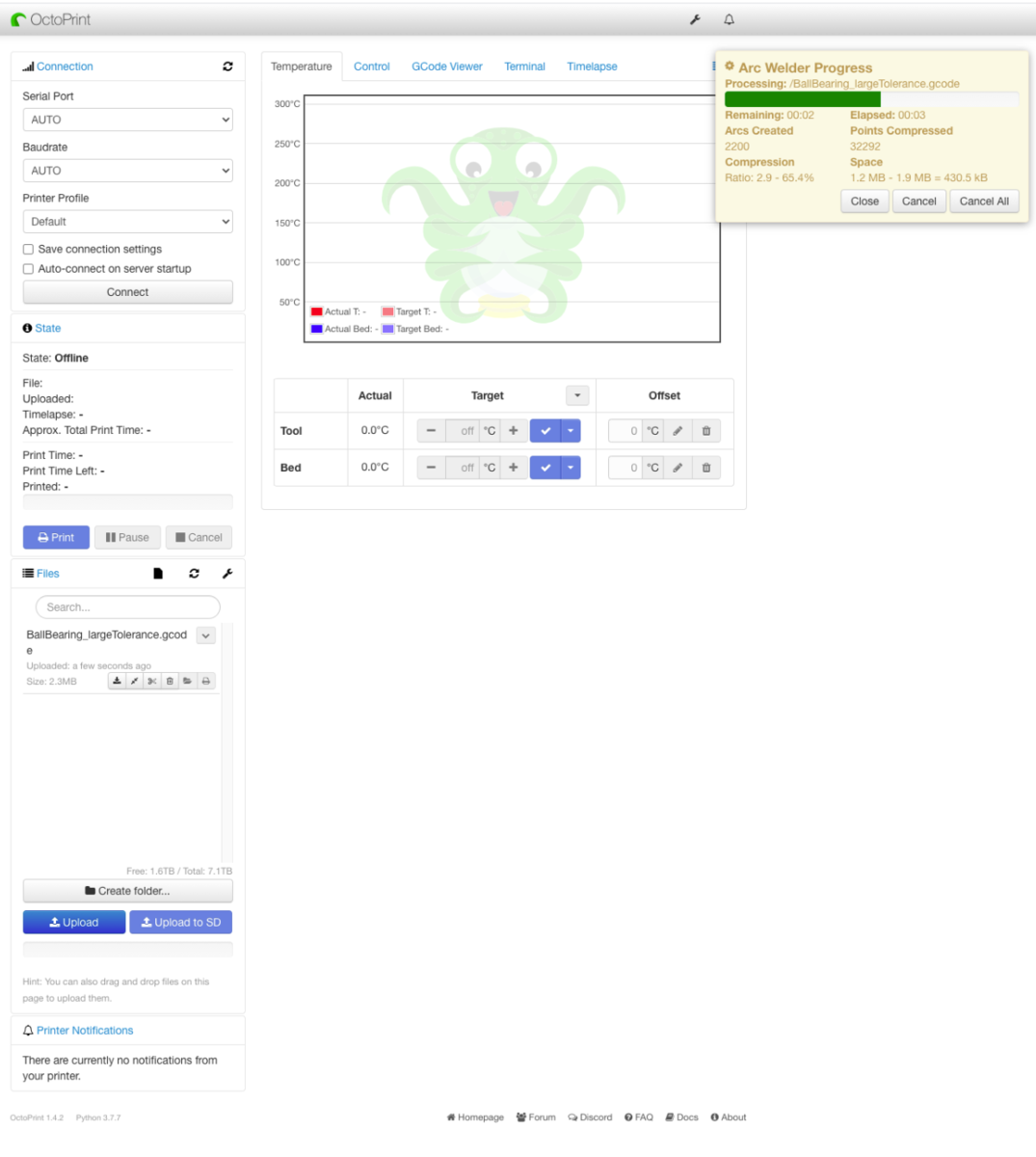Increase Tool target temperature with plus
Screen dimensions: 1036x1157
pyautogui.click(x=513, y=431)
